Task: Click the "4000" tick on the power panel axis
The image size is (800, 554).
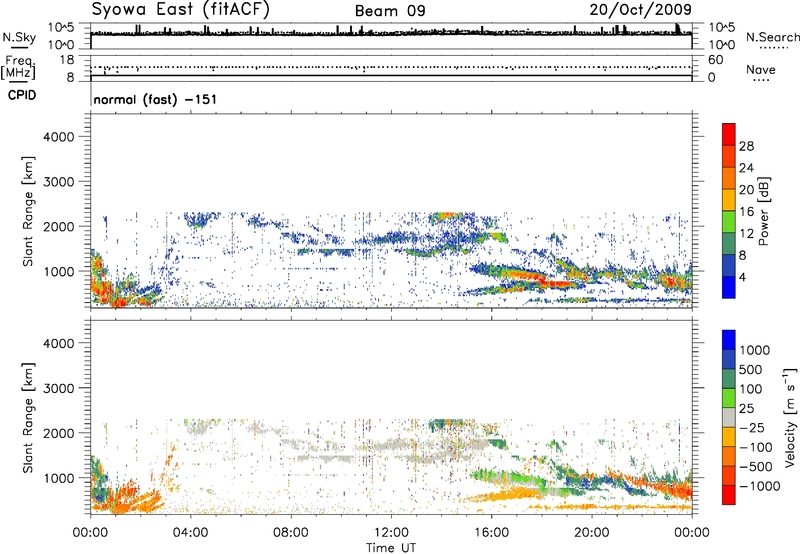Action: tap(58, 137)
